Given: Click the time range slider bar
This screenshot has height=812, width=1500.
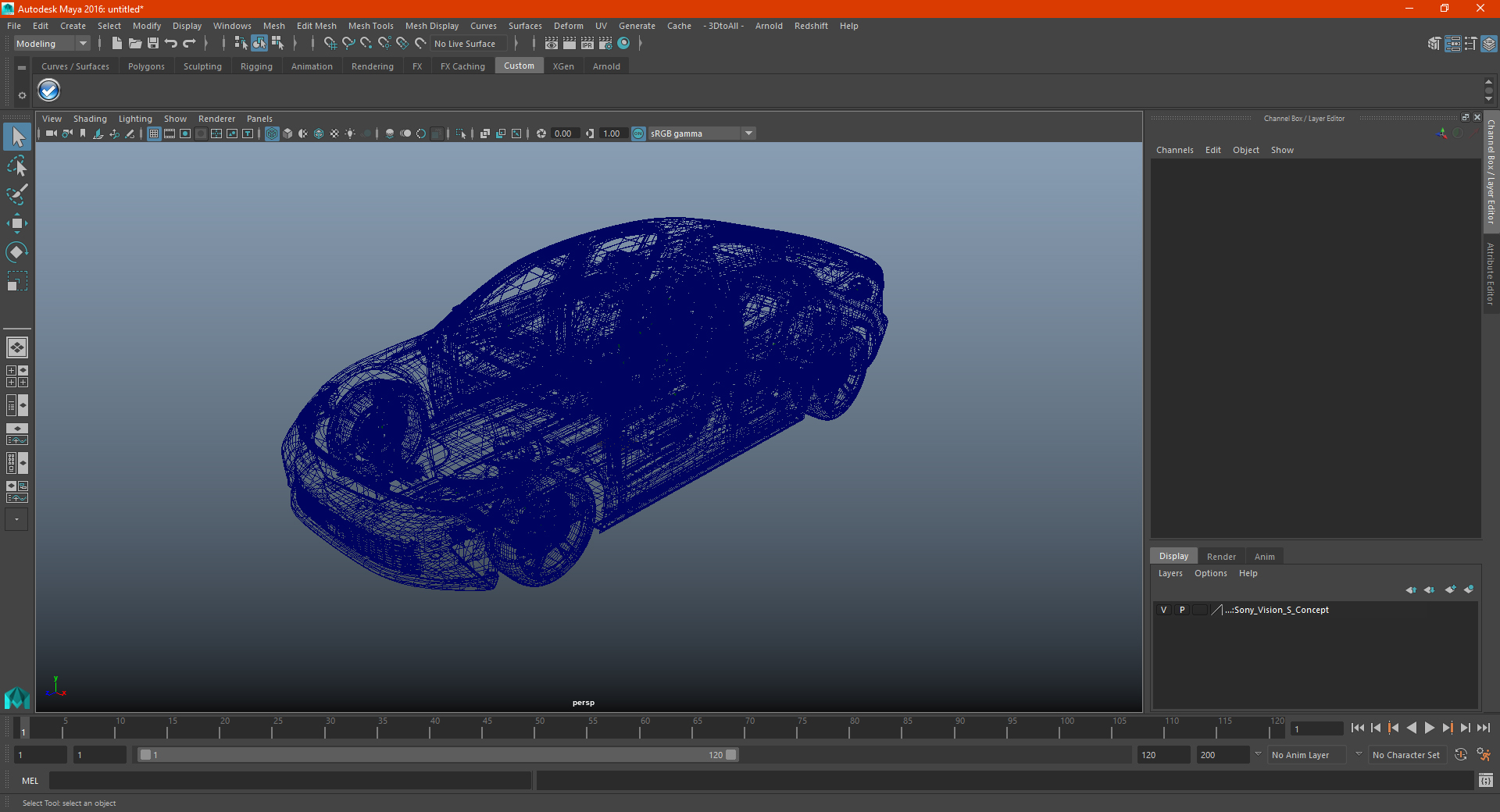Looking at the screenshot, I should [437, 755].
